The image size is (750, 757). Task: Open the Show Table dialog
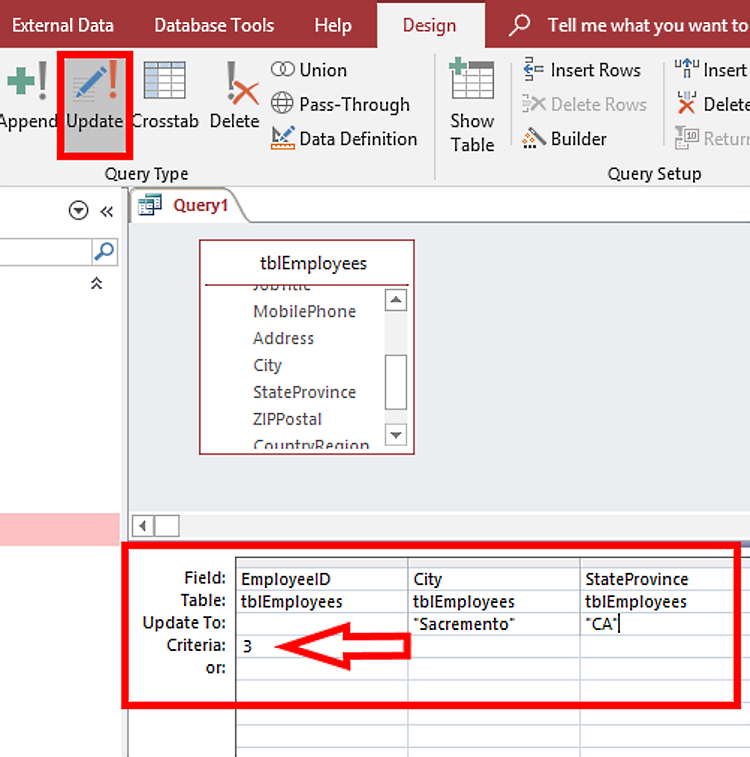pos(472,105)
